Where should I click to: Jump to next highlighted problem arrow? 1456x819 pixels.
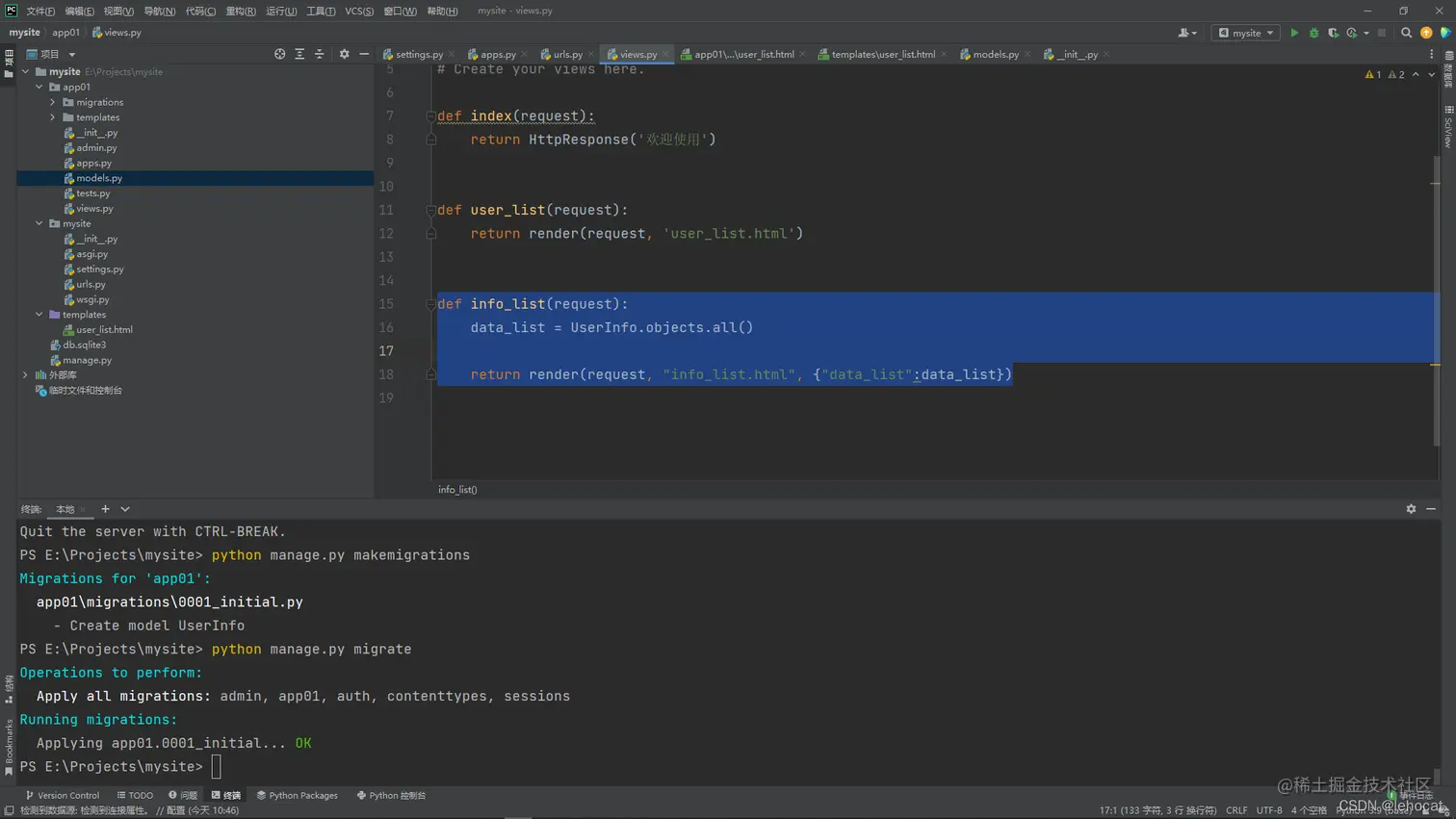point(1431,74)
